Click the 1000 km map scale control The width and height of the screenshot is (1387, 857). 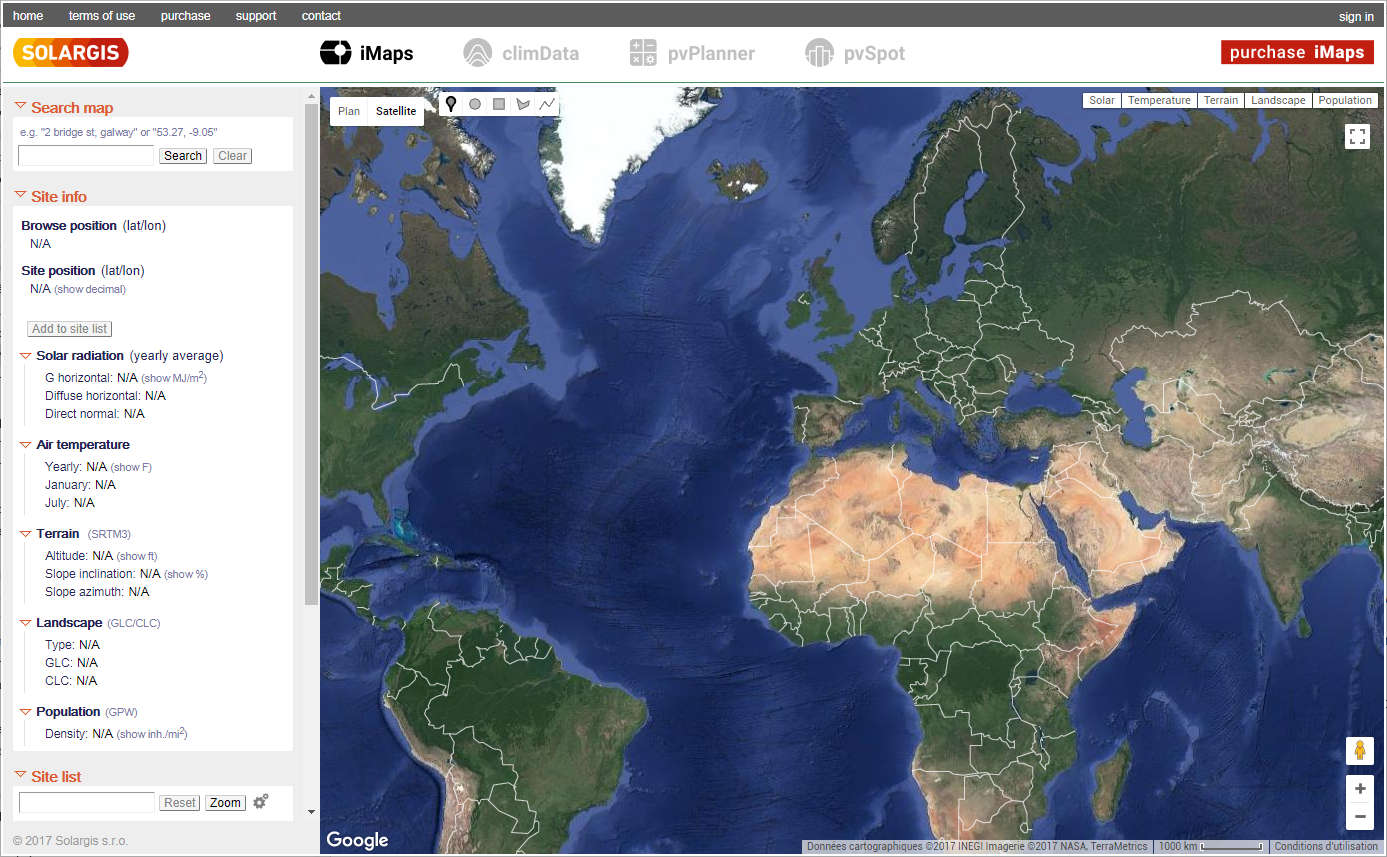(1210, 847)
